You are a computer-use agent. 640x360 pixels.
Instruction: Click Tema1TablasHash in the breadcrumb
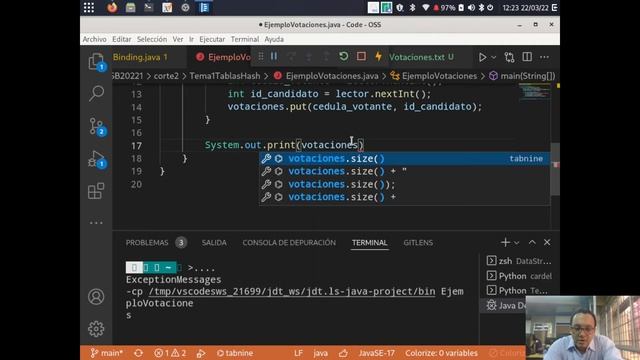click(224, 76)
